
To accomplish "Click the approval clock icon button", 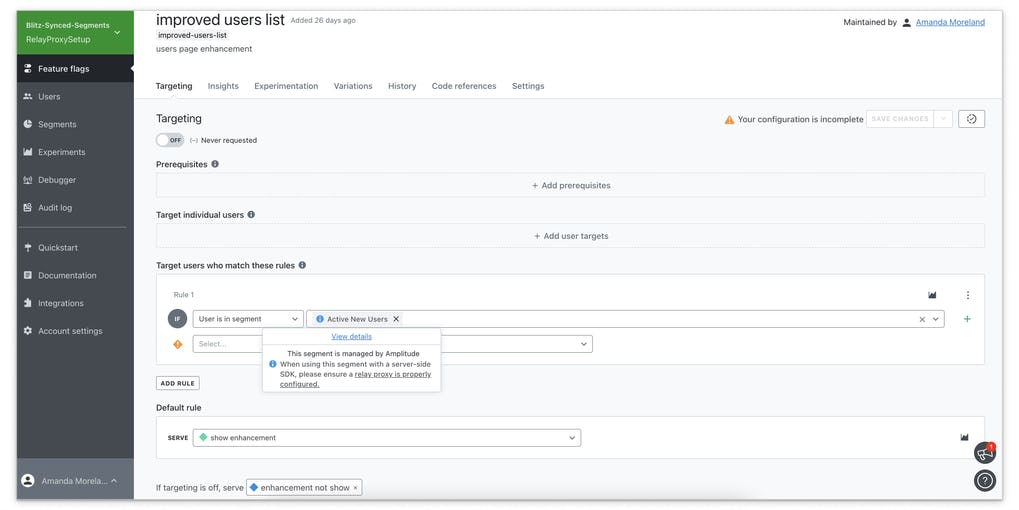I will pos(971,119).
